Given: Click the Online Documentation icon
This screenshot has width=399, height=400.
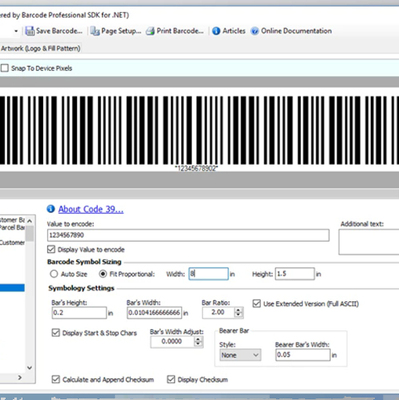Looking at the screenshot, I should pos(255,31).
